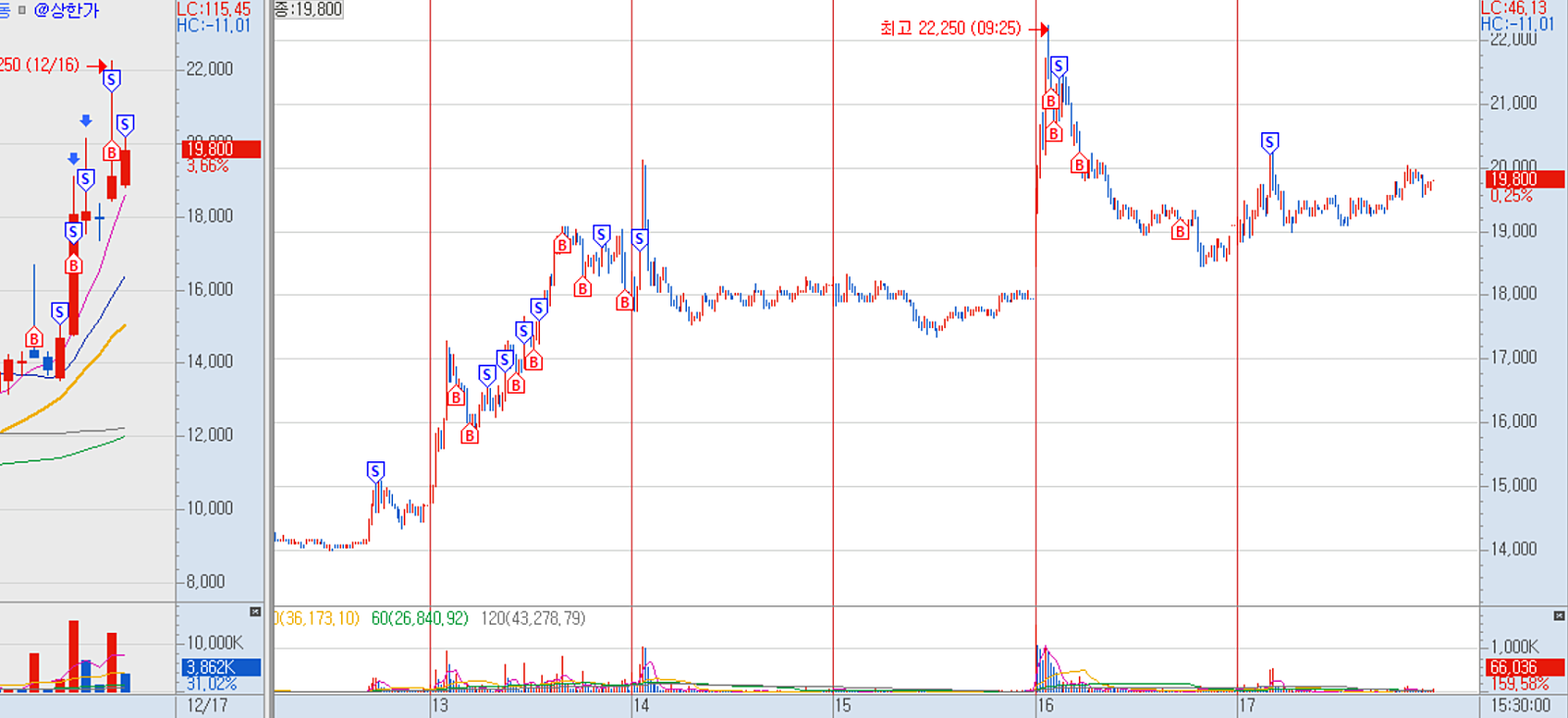Image resolution: width=1568 pixels, height=718 pixels.
Task: Click the blue 3,862K volume tag
Action: pyautogui.click(x=220, y=667)
